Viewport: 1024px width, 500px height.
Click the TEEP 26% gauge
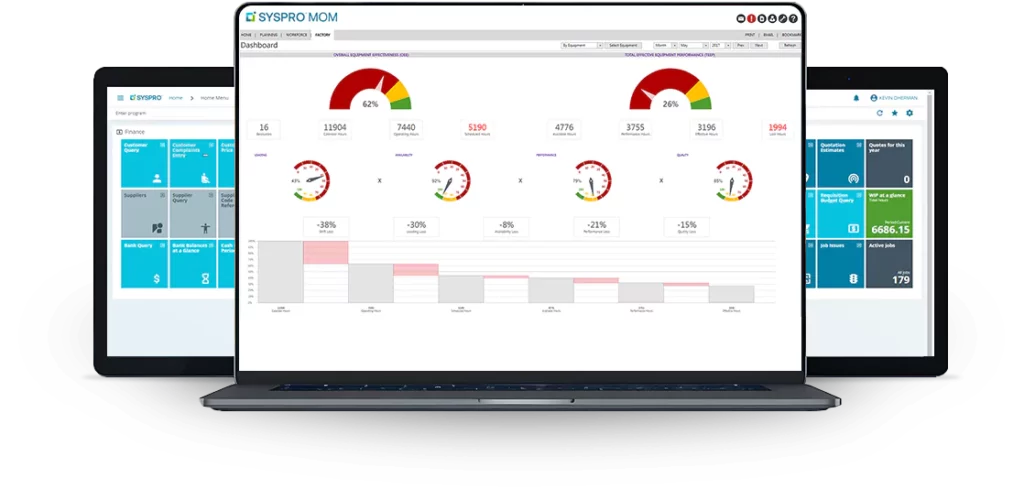(670, 89)
